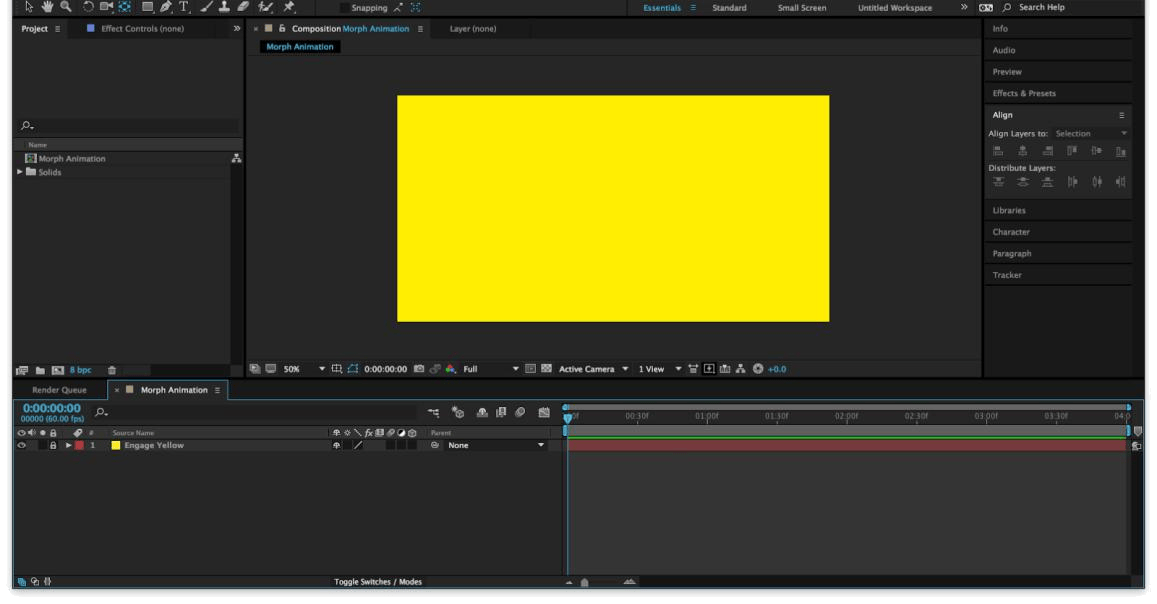Viewport: 1157px width, 604px height.
Task: Open the 50% magnification dropdown
Action: tap(305, 369)
